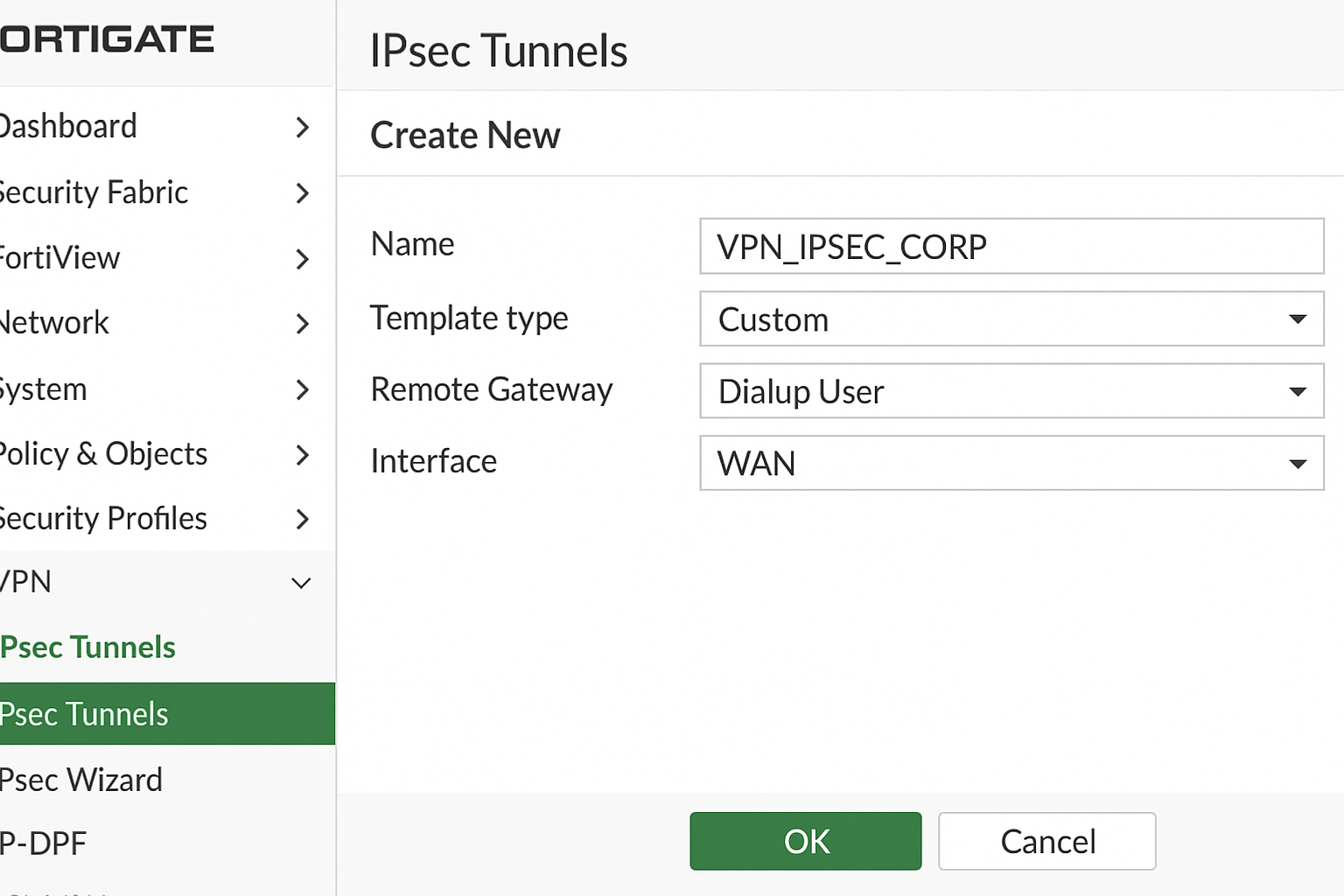Image resolution: width=1344 pixels, height=896 pixels.
Task: Click the P-DPF sidebar entry
Action: pyautogui.click(x=44, y=843)
